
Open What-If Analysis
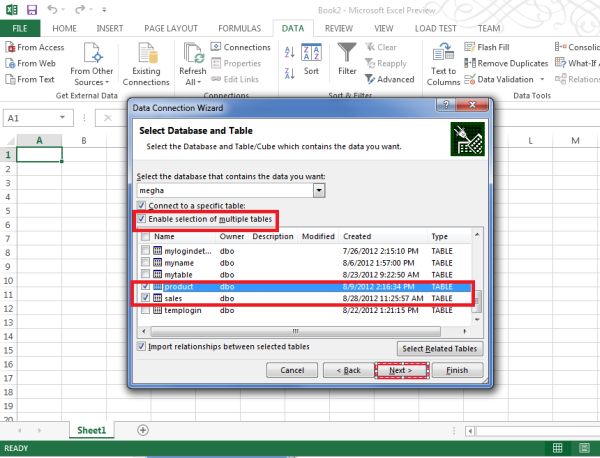(578, 64)
